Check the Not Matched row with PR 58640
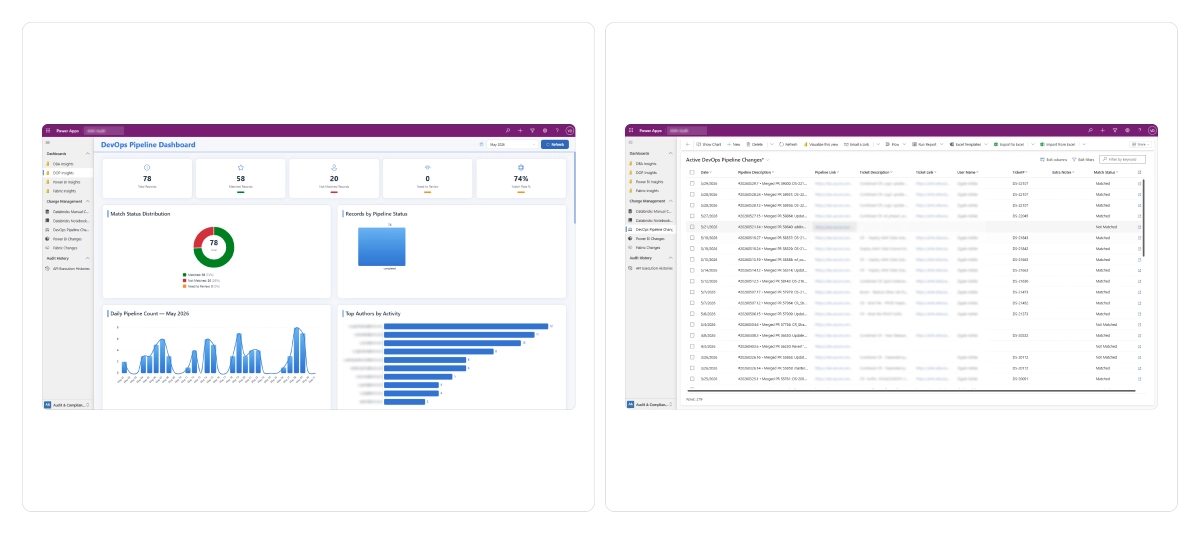The width and height of the screenshot is (1200, 534). coord(692,227)
